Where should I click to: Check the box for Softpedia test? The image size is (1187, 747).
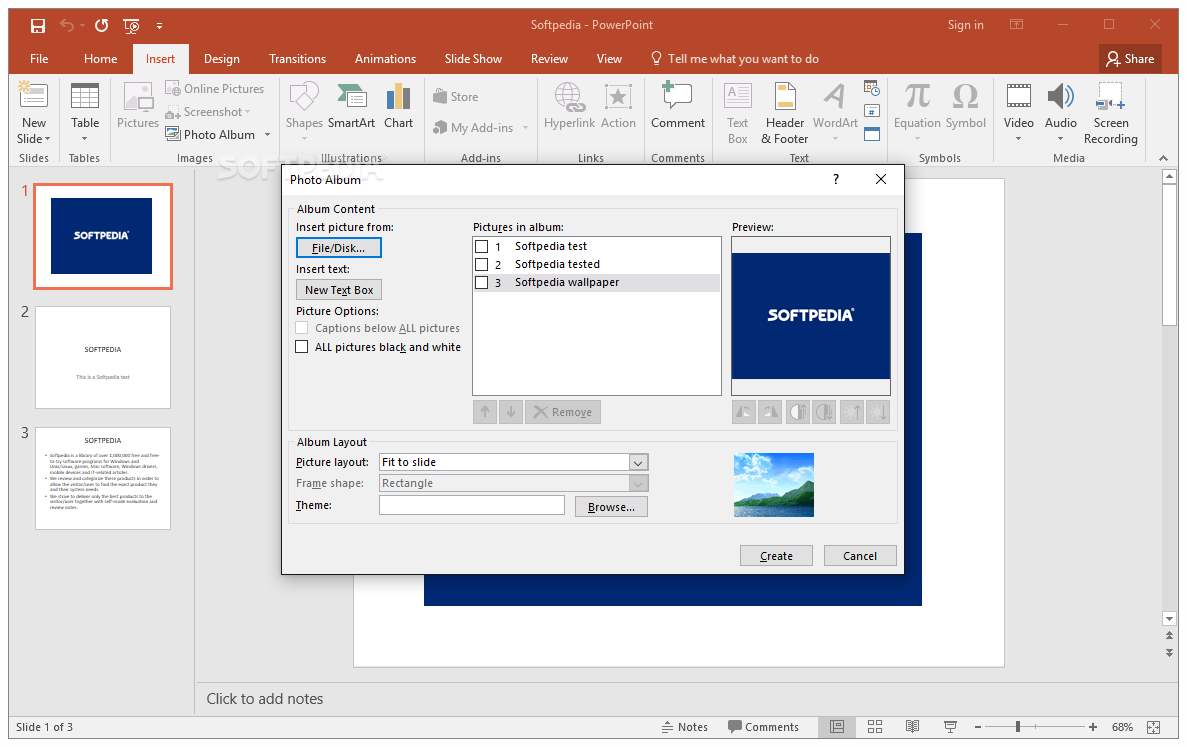[481, 247]
